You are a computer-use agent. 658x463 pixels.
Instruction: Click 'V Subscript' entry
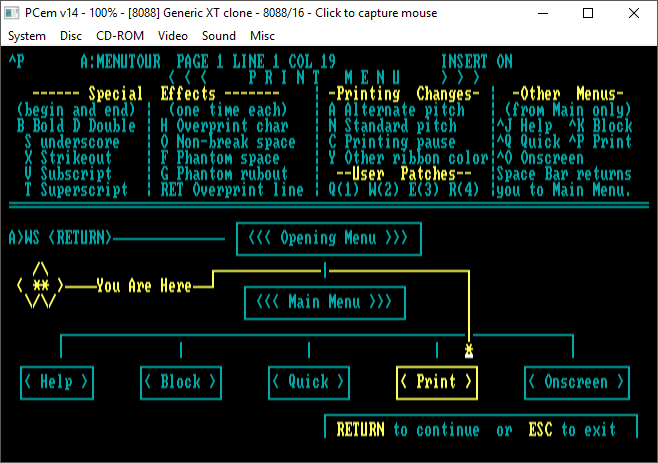point(68,174)
